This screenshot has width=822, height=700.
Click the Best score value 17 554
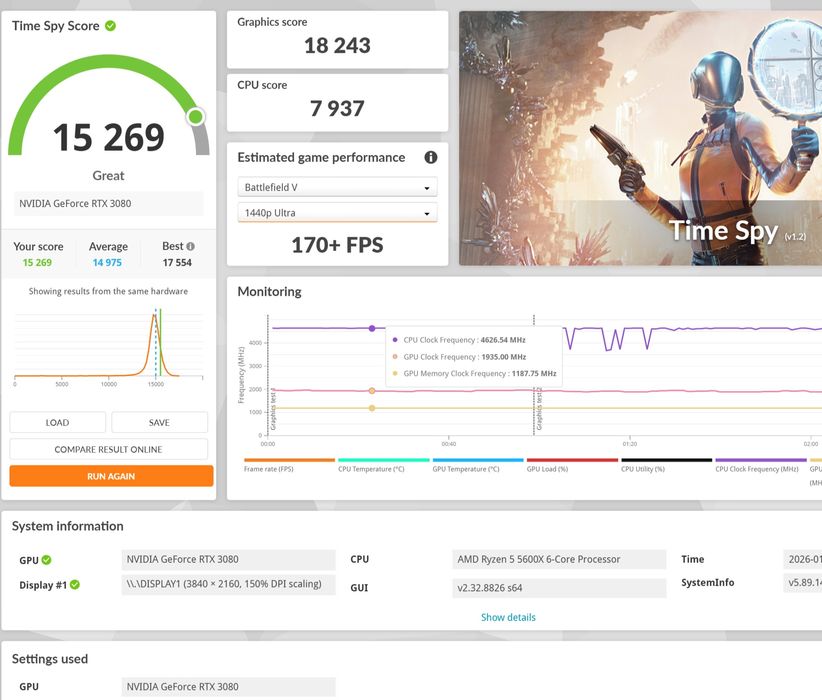(x=177, y=262)
